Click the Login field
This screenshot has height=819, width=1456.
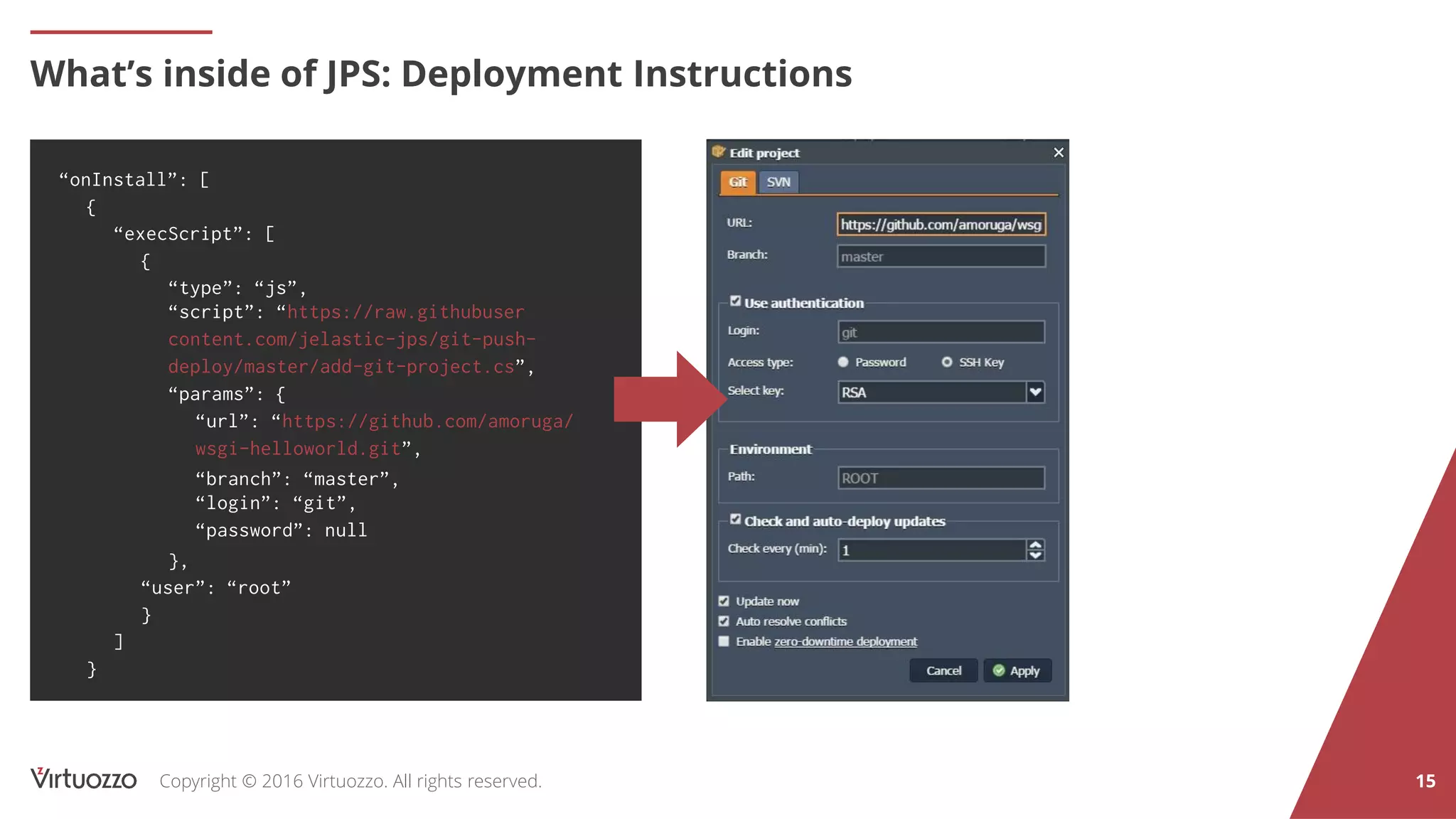tap(941, 332)
